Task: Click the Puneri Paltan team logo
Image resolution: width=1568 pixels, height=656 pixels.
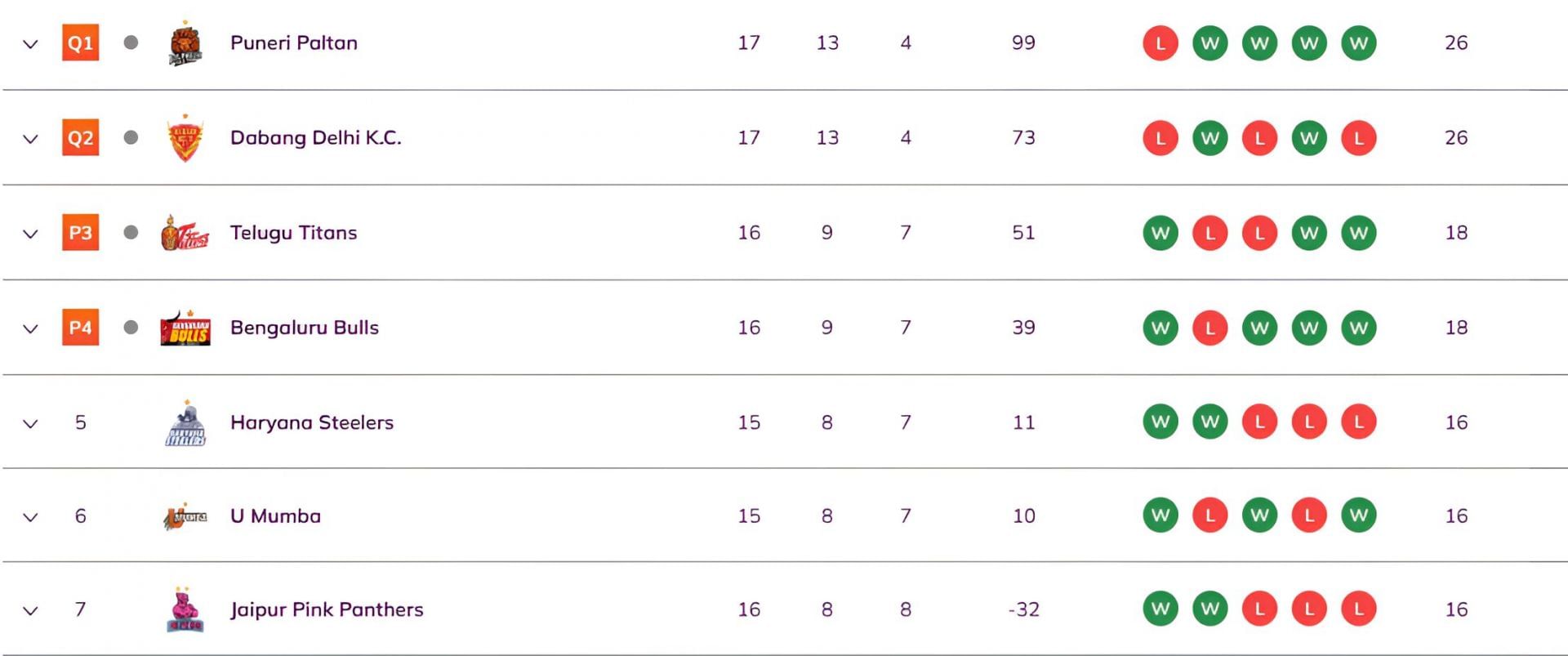Action: (185, 44)
